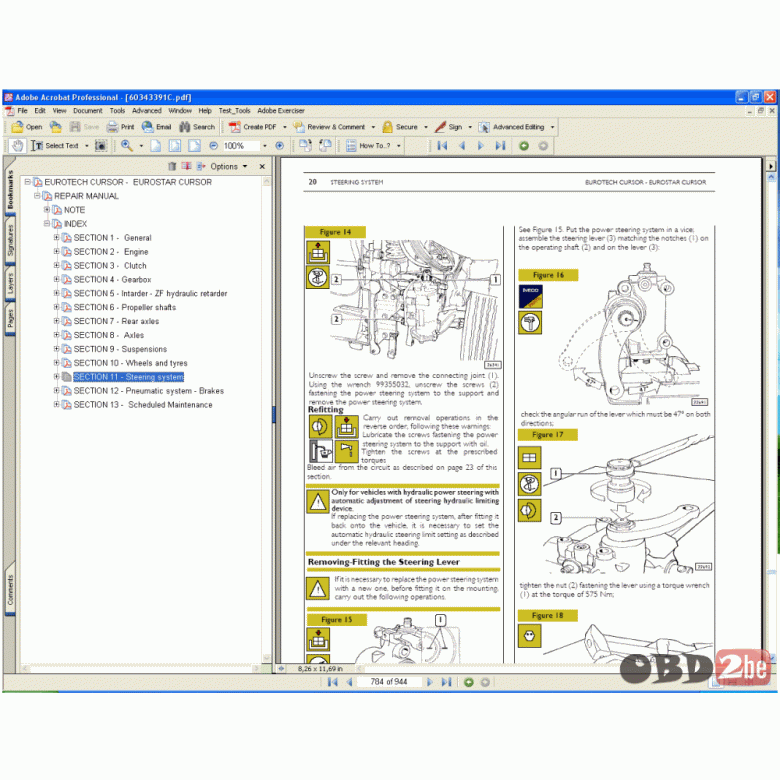Expand SECTION 1 - General bookmark
This screenshot has height=780, width=780.
(x=56, y=238)
